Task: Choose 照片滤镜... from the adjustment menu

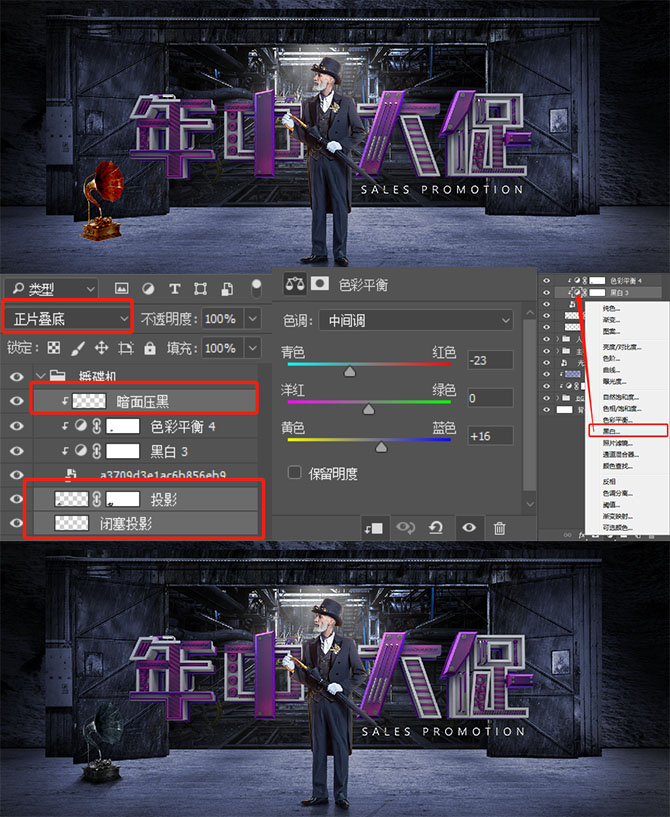Action: pos(617,443)
